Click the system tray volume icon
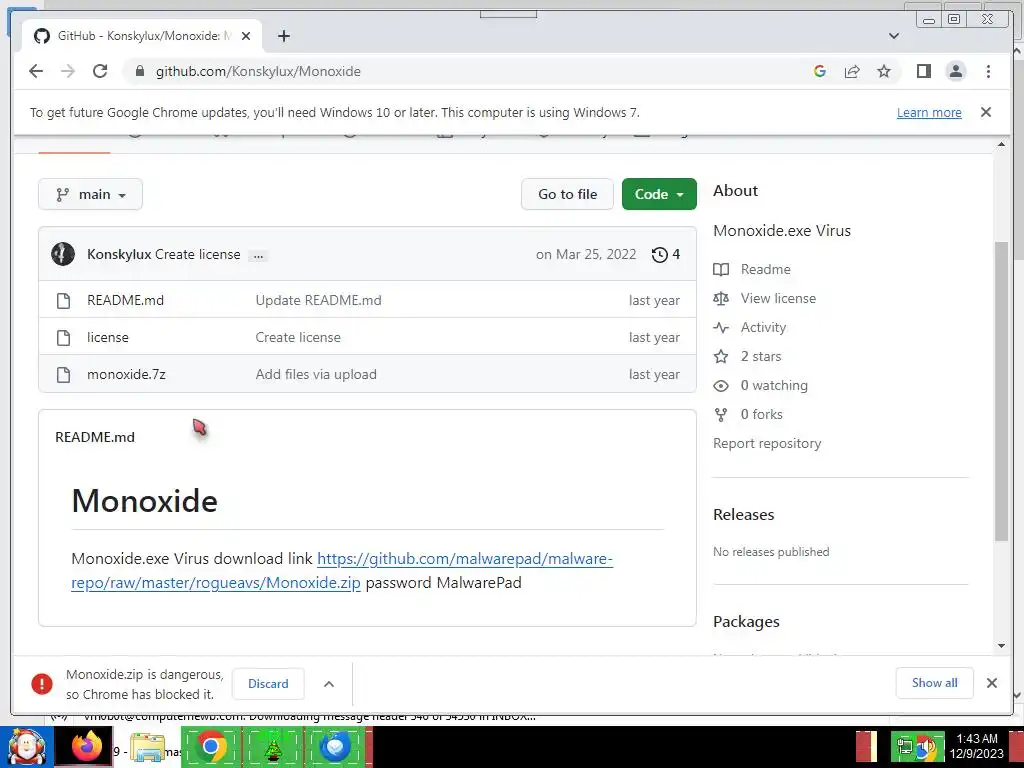The height and width of the screenshot is (768, 1024). 926,748
